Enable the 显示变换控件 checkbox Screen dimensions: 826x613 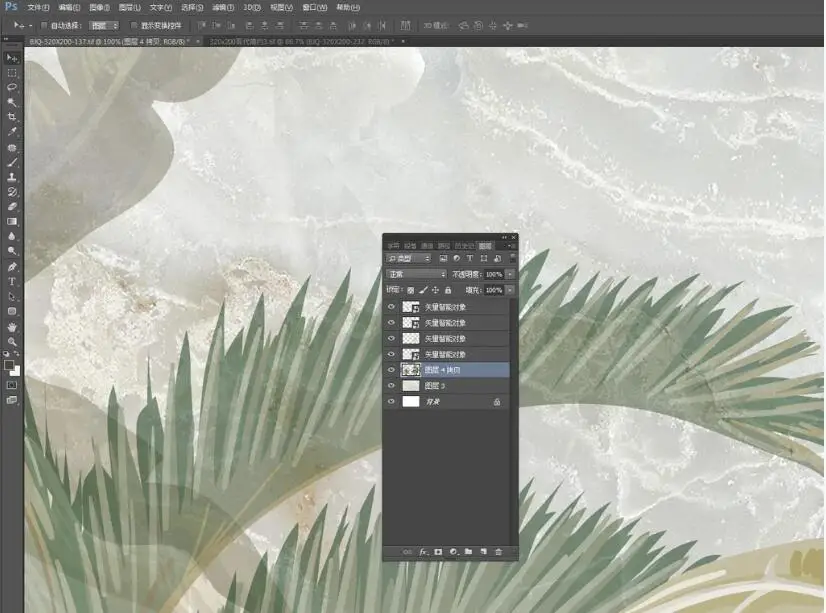pos(134,25)
